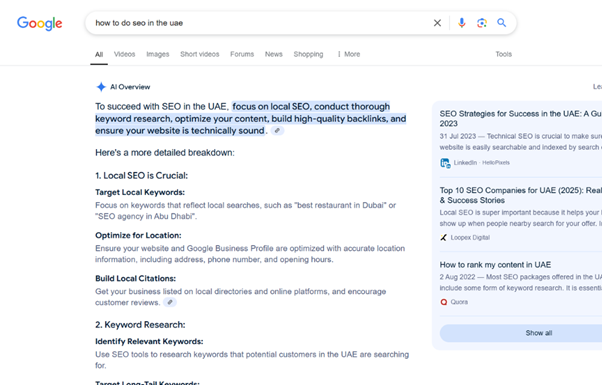This screenshot has height=386, width=602.
Task: Open Google Lens image search icon
Action: (482, 23)
